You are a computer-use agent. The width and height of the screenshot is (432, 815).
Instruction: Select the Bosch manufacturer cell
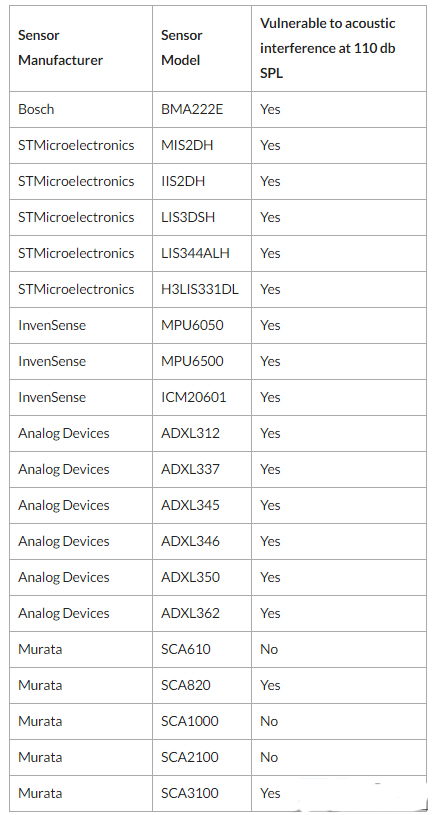(36, 109)
